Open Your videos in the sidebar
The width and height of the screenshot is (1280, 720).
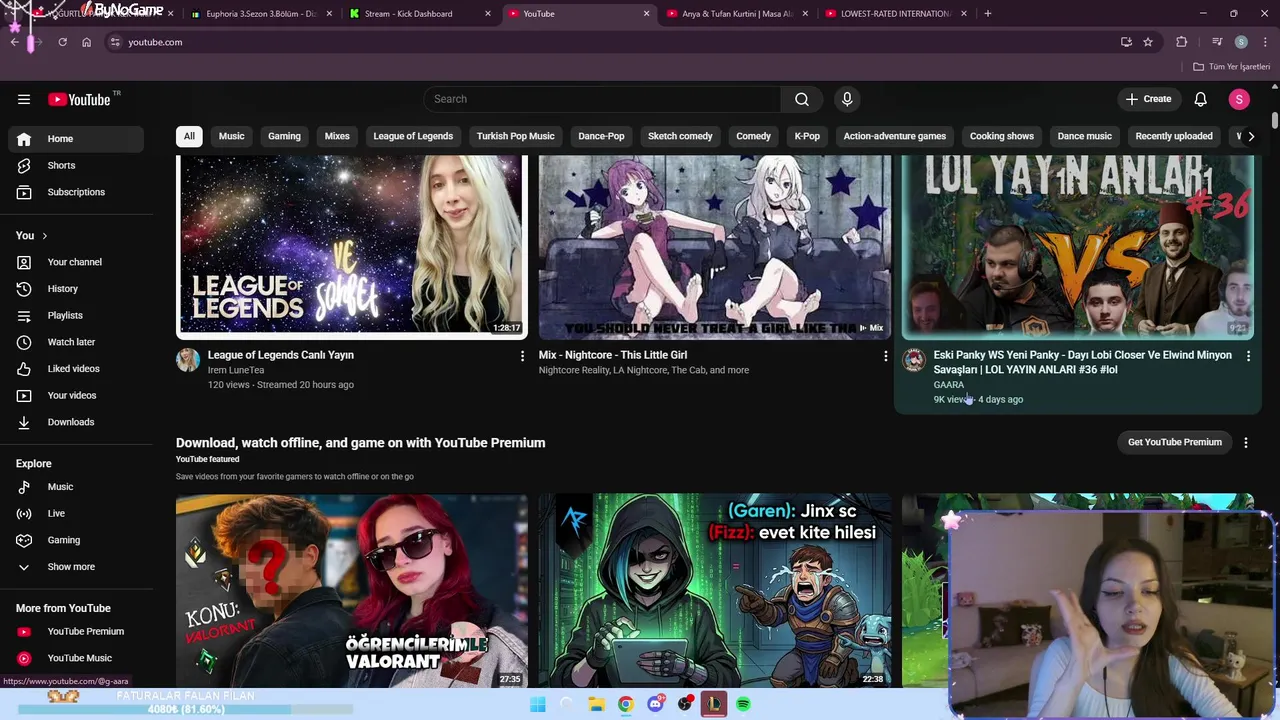[x=78, y=395]
